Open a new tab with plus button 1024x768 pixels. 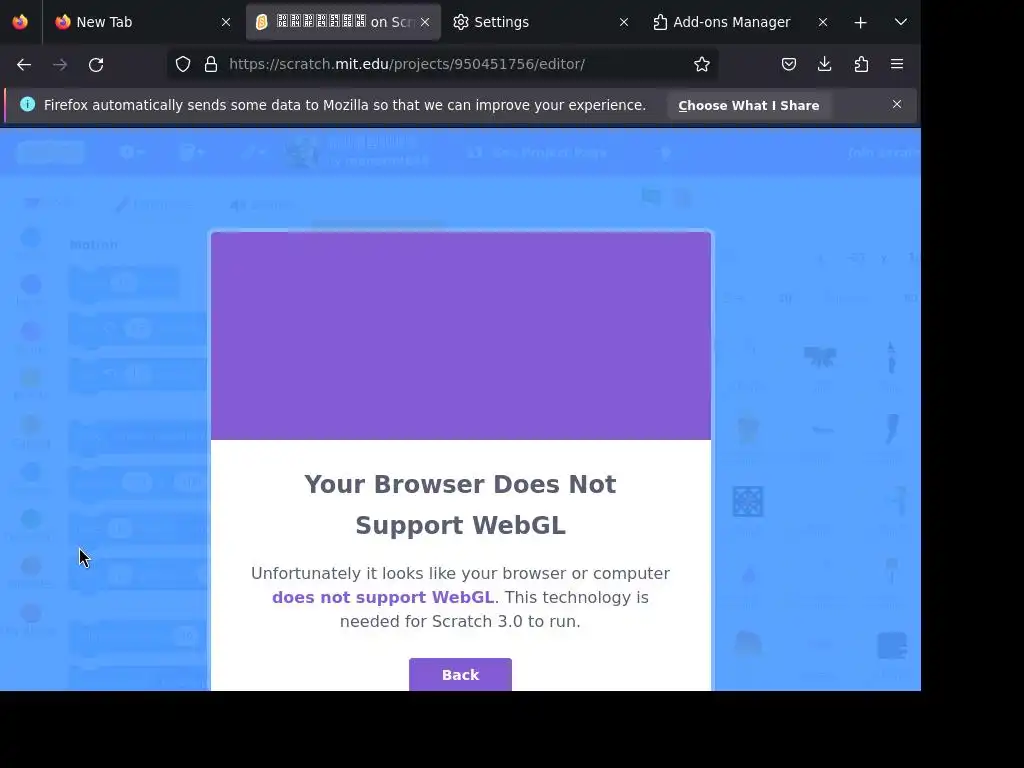pos(861,22)
